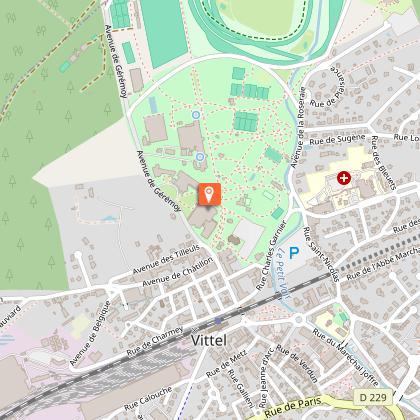
Task: Click the lower blue circle marker in park
Action: click(200, 156)
